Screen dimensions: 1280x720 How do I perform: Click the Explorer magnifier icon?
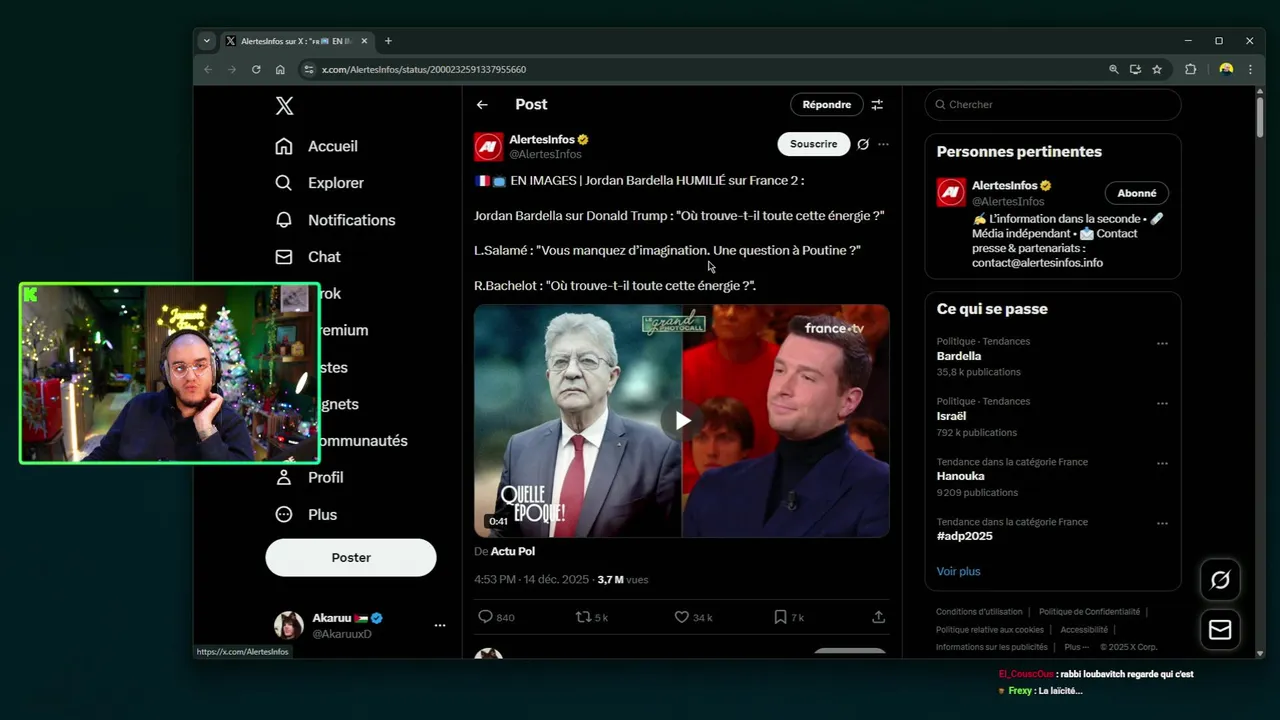(284, 183)
